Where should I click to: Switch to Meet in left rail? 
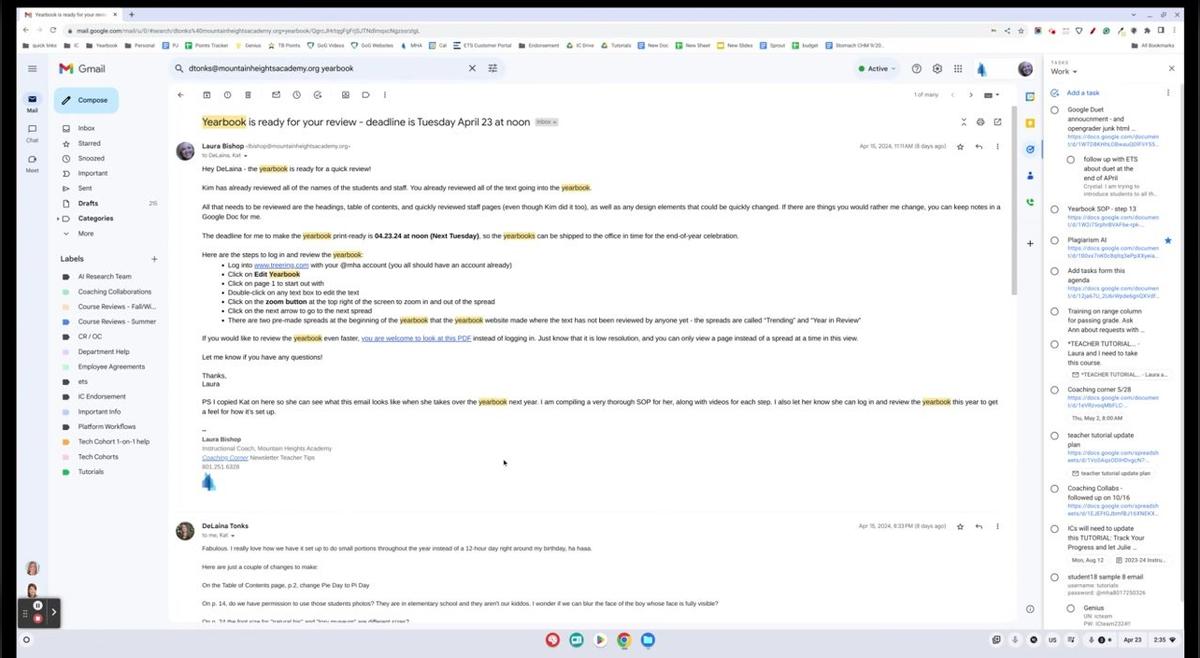32,163
